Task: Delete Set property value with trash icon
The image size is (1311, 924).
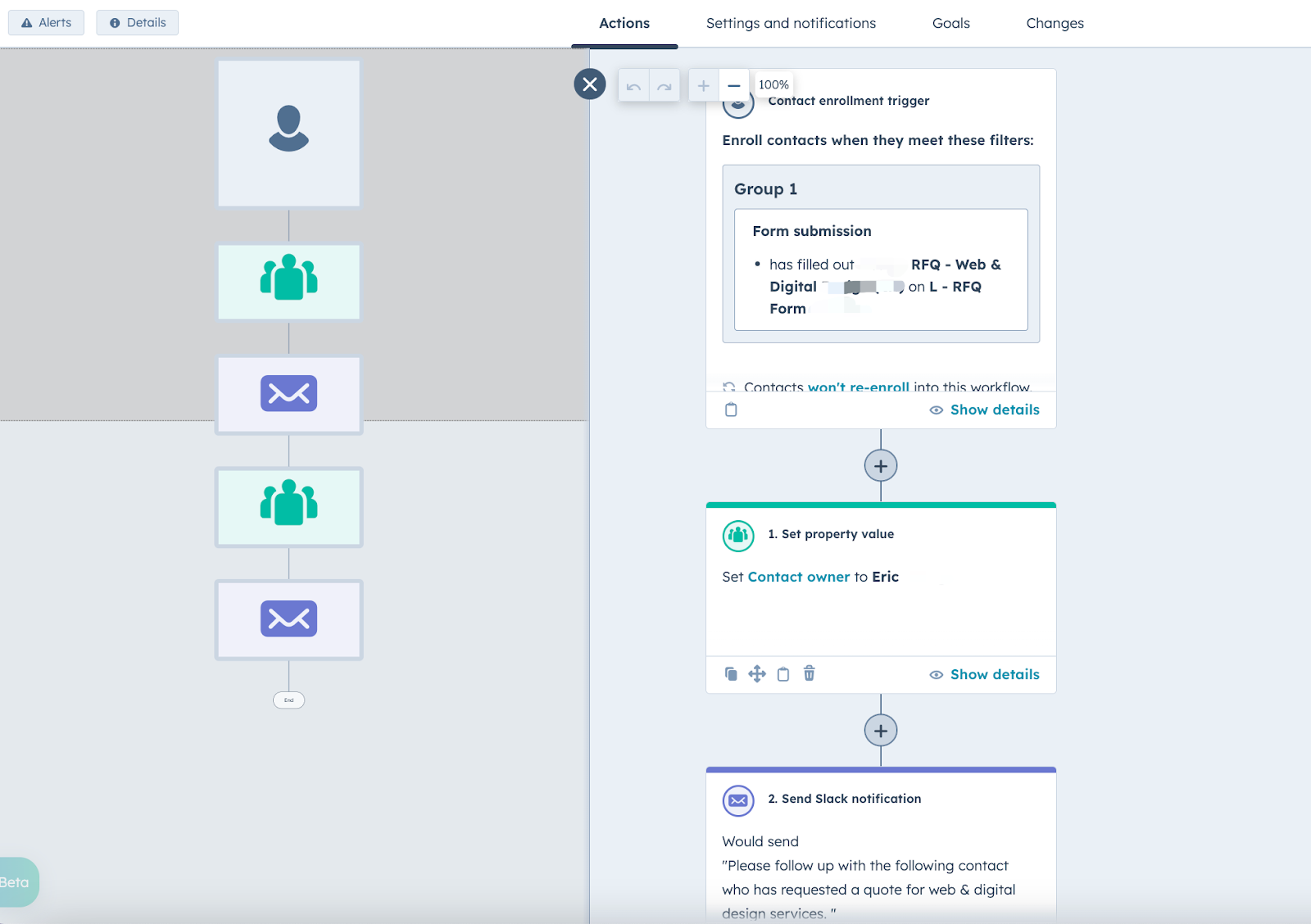Action: 810,673
